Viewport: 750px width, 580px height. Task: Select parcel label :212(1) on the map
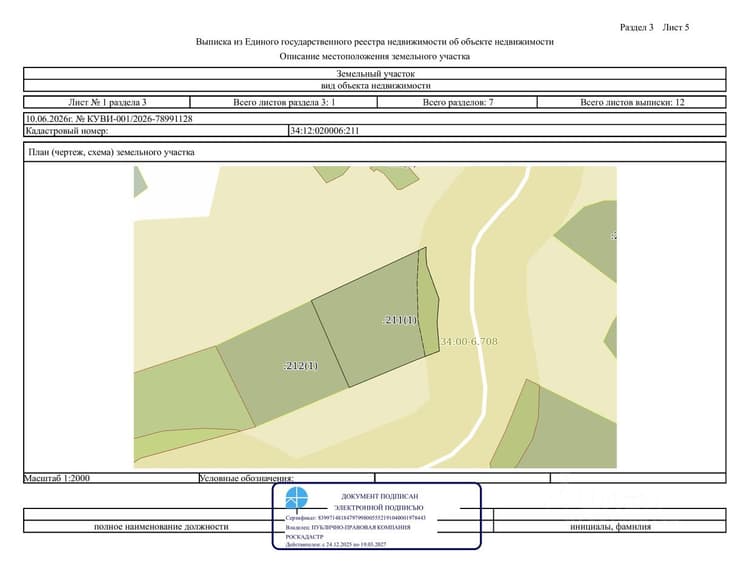(300, 366)
